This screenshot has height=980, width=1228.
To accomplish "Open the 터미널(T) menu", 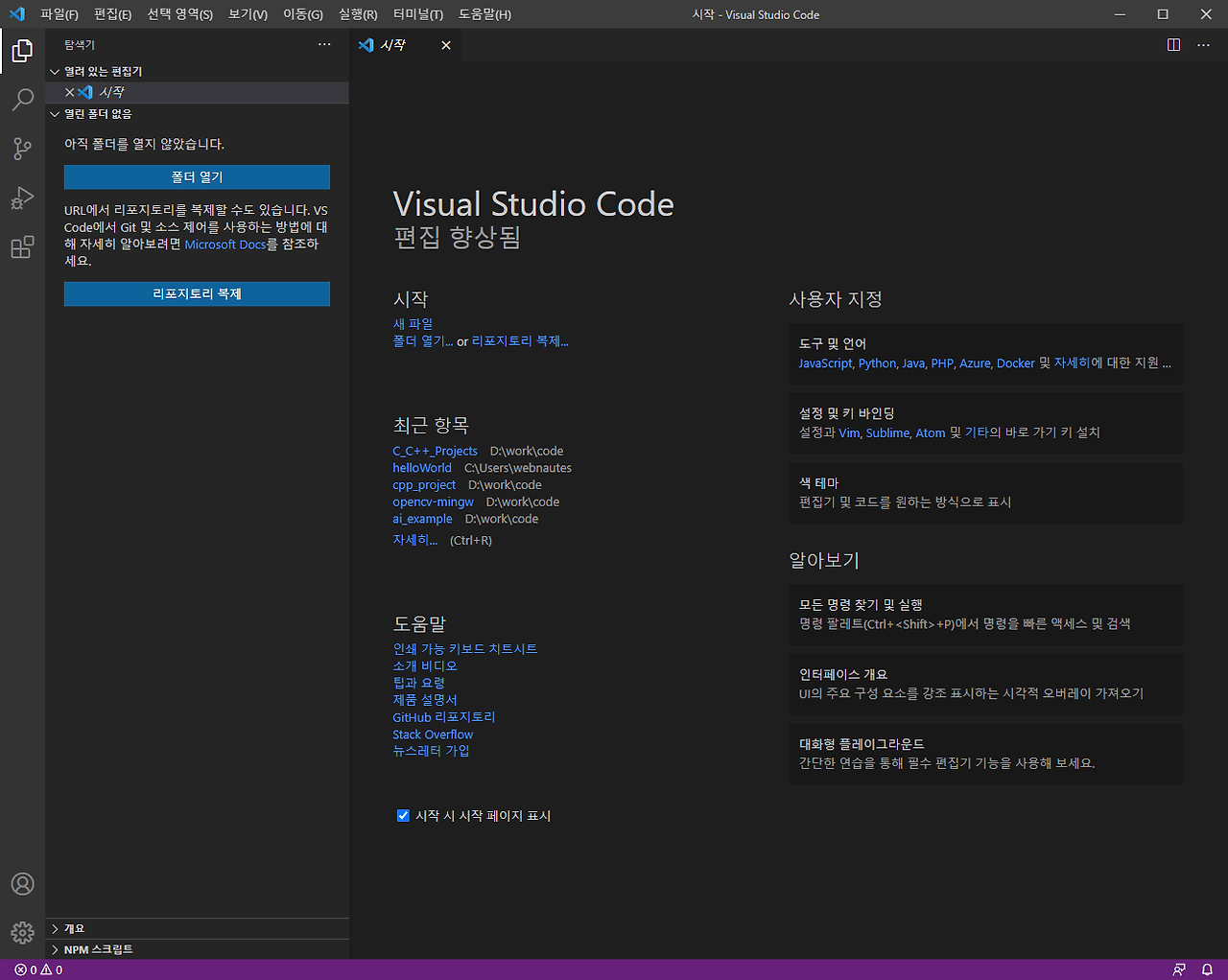I will point(418,14).
